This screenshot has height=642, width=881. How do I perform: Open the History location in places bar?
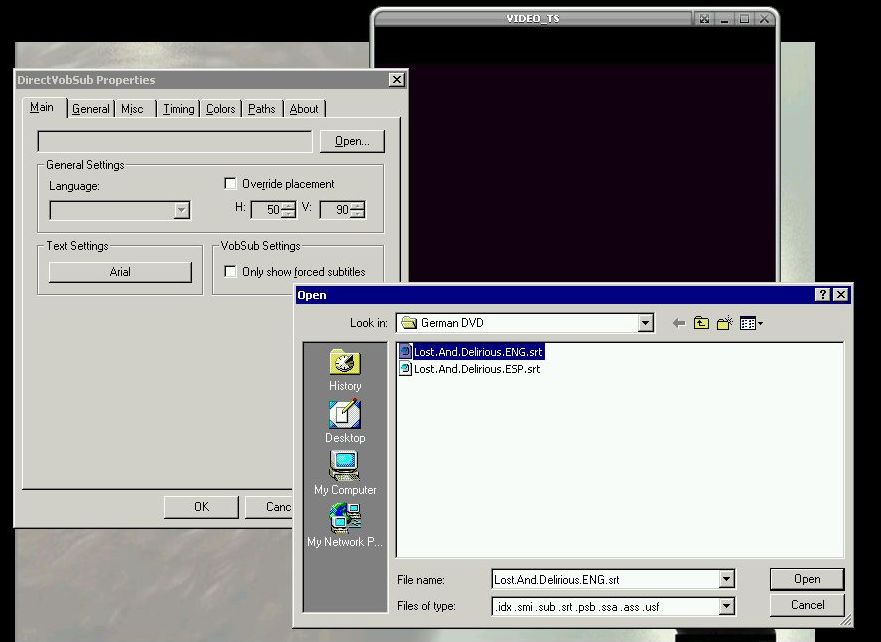[344, 369]
